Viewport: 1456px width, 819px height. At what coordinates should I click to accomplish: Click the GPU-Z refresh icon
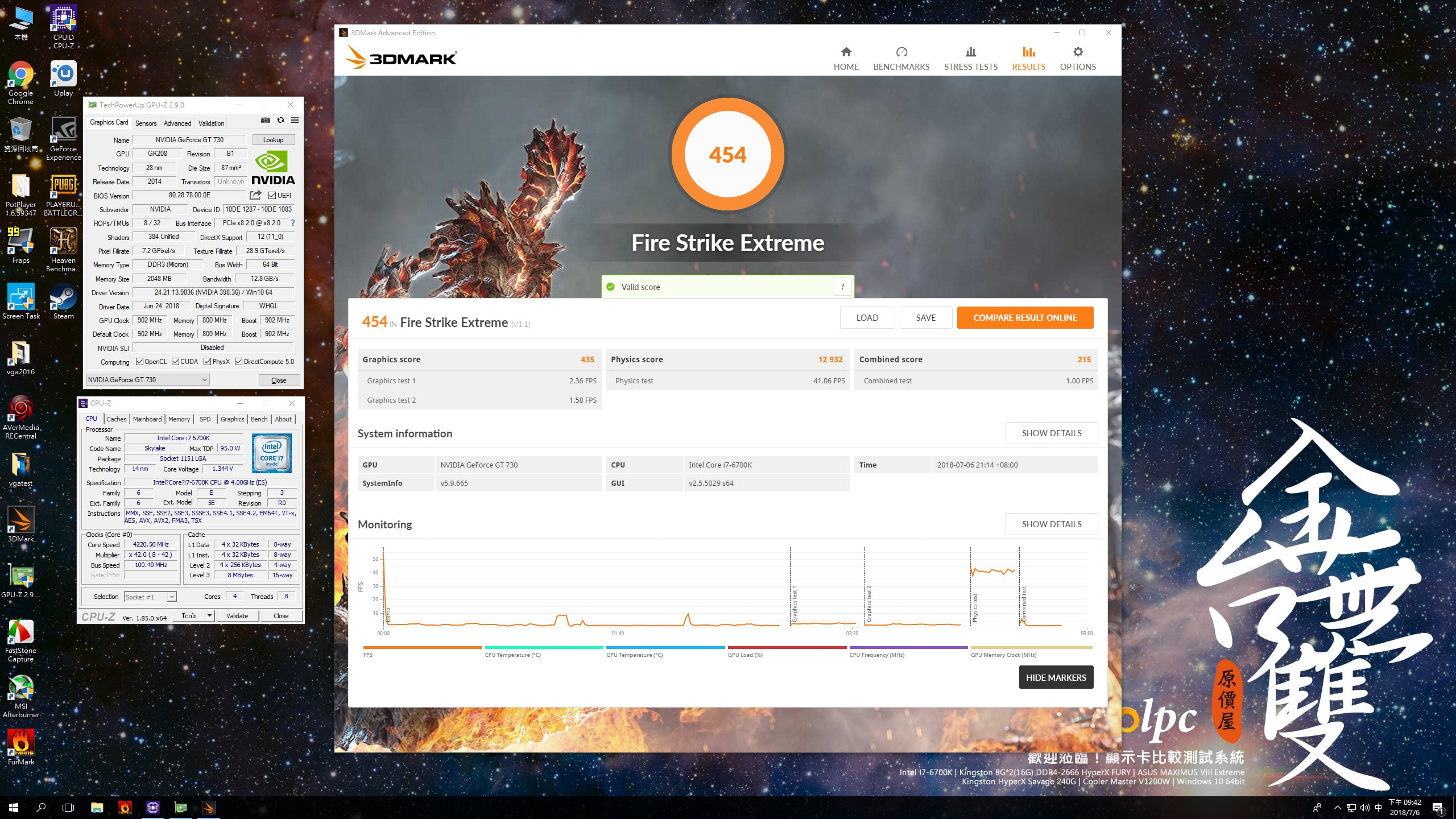coord(280,120)
